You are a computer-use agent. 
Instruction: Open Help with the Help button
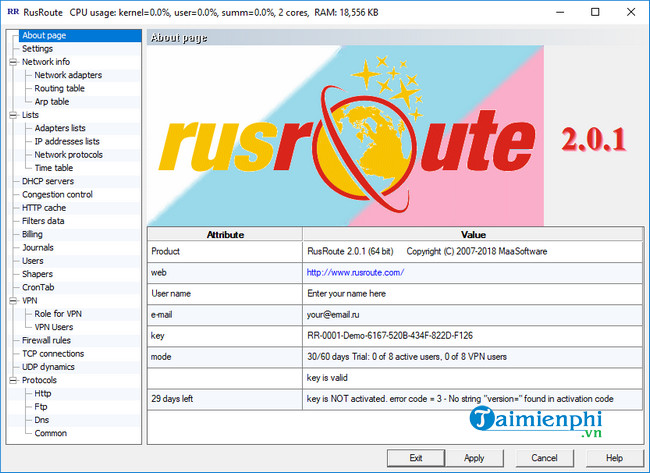[x=614, y=457]
